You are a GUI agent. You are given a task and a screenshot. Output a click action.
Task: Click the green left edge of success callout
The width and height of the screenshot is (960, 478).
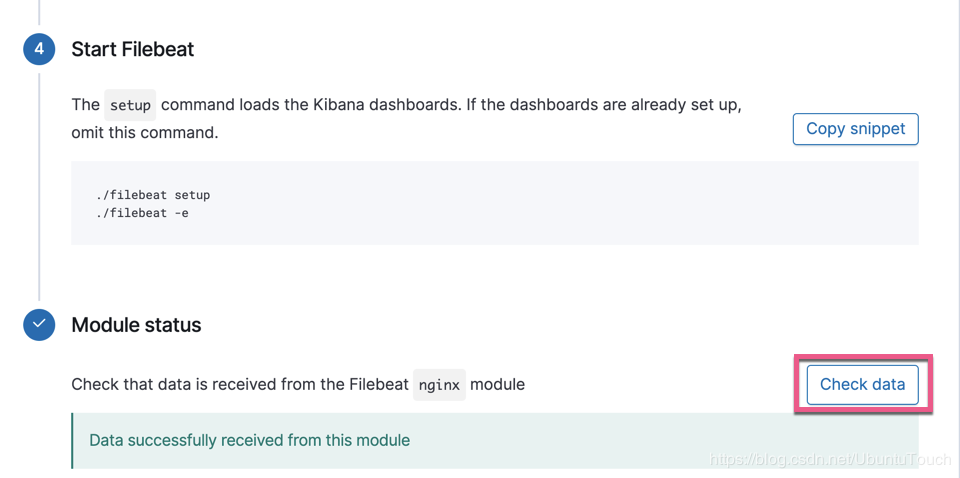[x=72, y=441]
